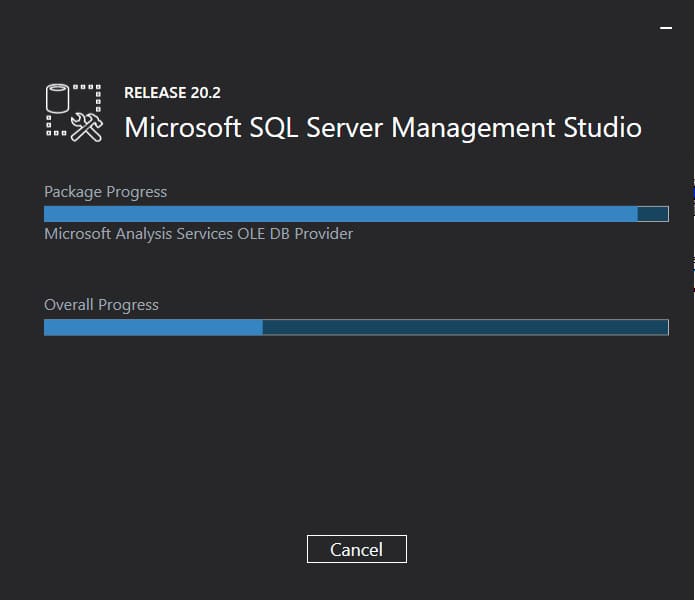Click the wrench and screwdriver logo graphic
Image resolution: width=695 pixels, height=600 pixels.
(87, 127)
